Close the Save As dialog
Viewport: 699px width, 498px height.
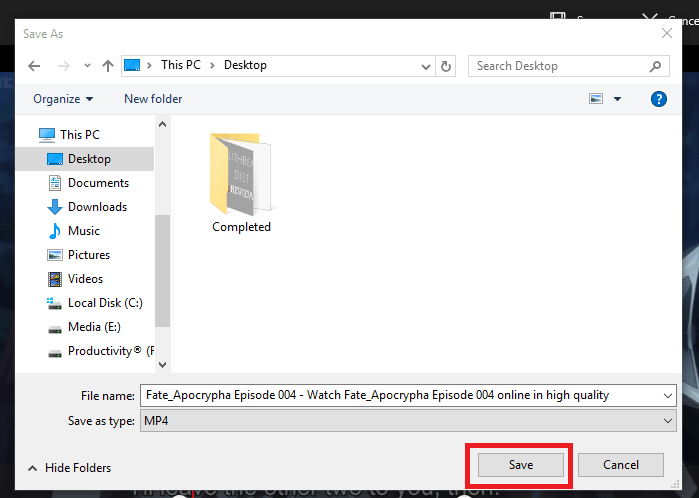coord(666,33)
